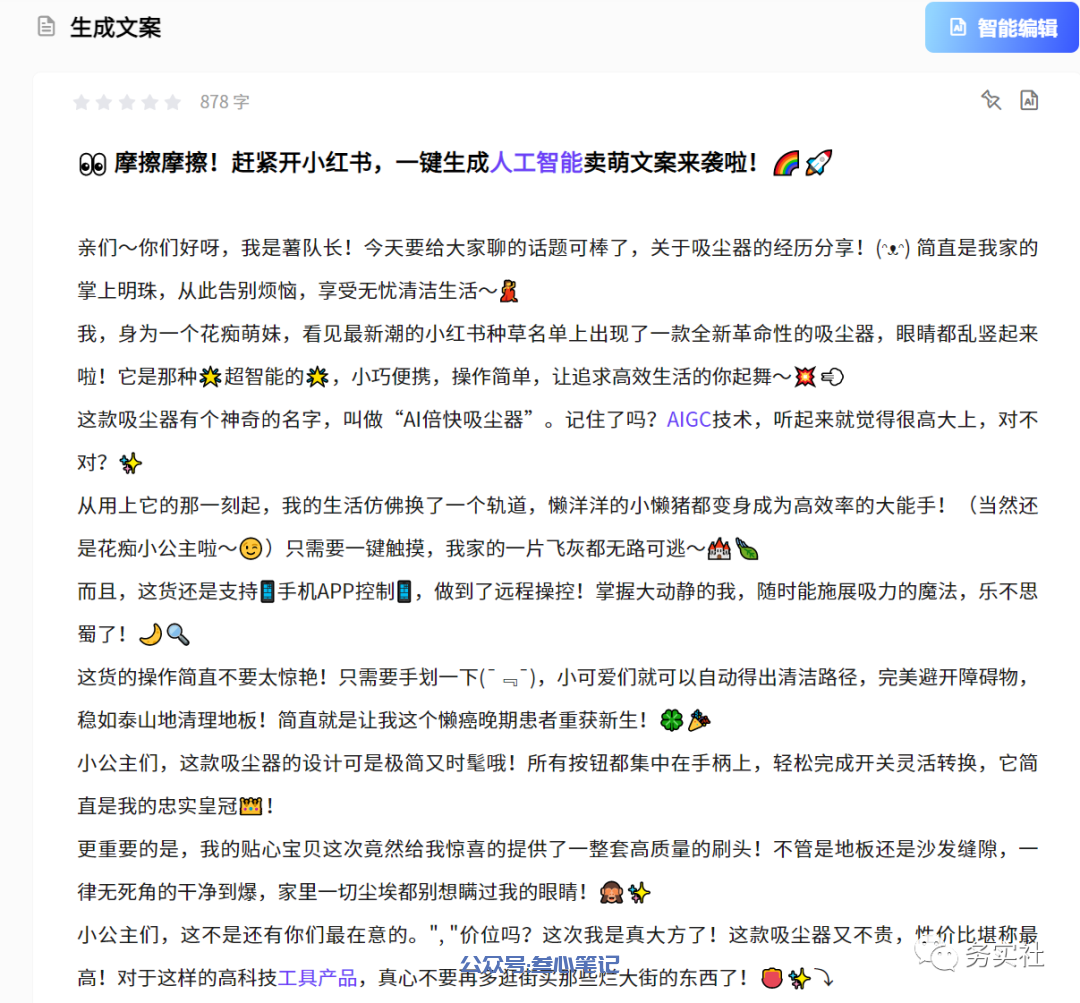Click the text 亲们～你们好呀
This screenshot has width=1080, height=1003.
click(148, 248)
